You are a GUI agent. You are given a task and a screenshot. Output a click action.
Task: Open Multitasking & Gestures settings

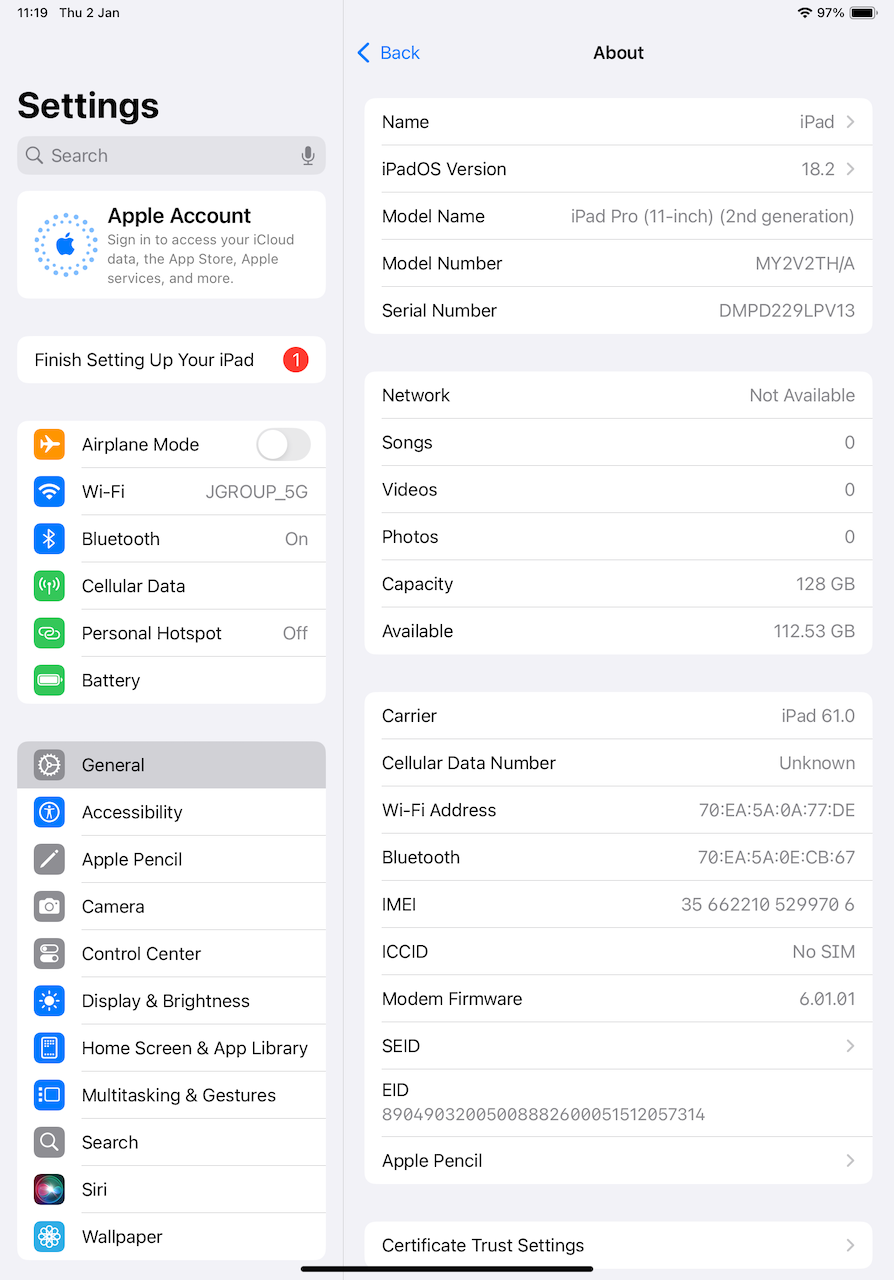click(171, 1095)
